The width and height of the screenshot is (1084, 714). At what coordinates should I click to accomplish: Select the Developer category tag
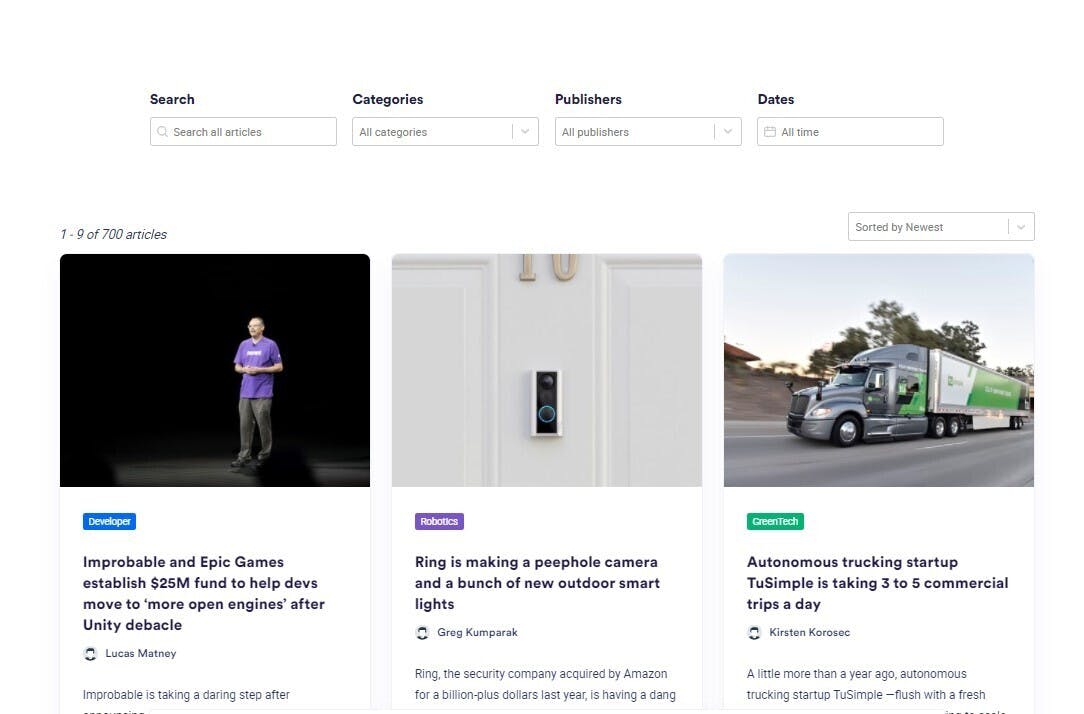pos(109,521)
